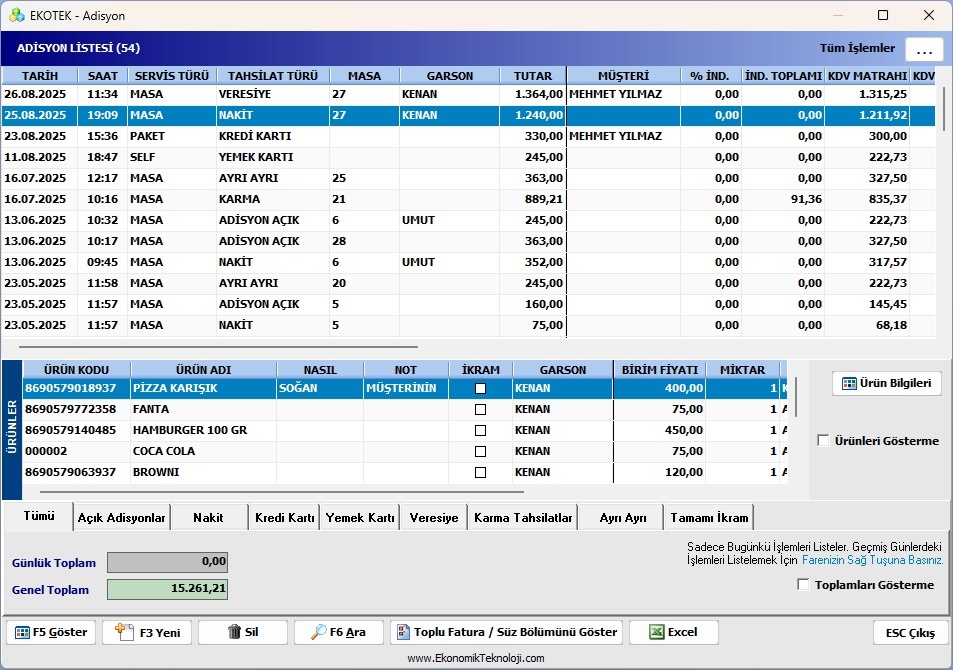Click the new document icon on F3 Yeni

tap(124, 632)
